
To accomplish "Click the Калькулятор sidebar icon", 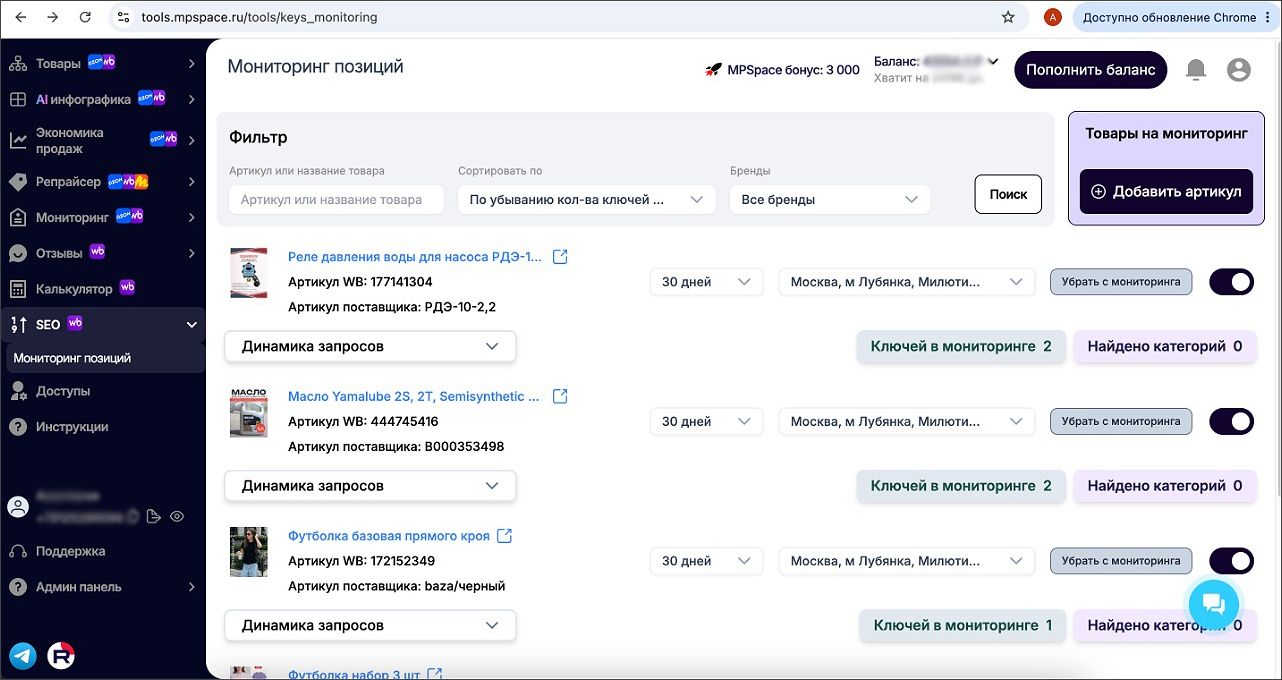I will [18, 289].
